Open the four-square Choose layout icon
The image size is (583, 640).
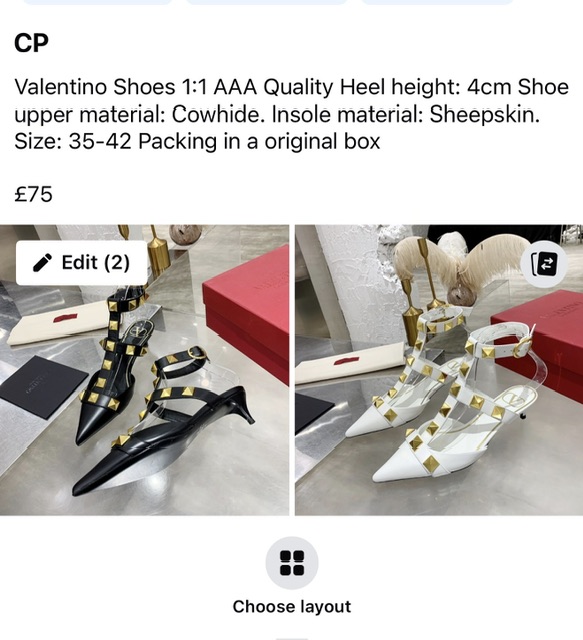coord(292,563)
